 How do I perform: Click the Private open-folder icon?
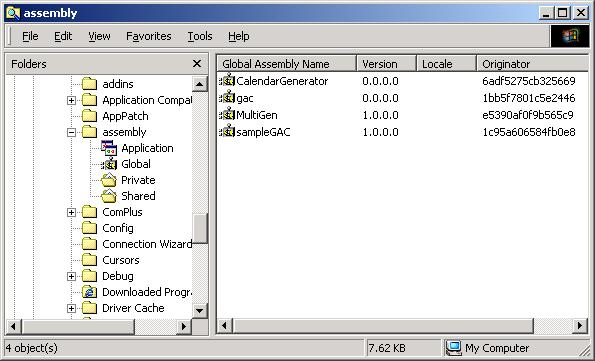tap(109, 180)
